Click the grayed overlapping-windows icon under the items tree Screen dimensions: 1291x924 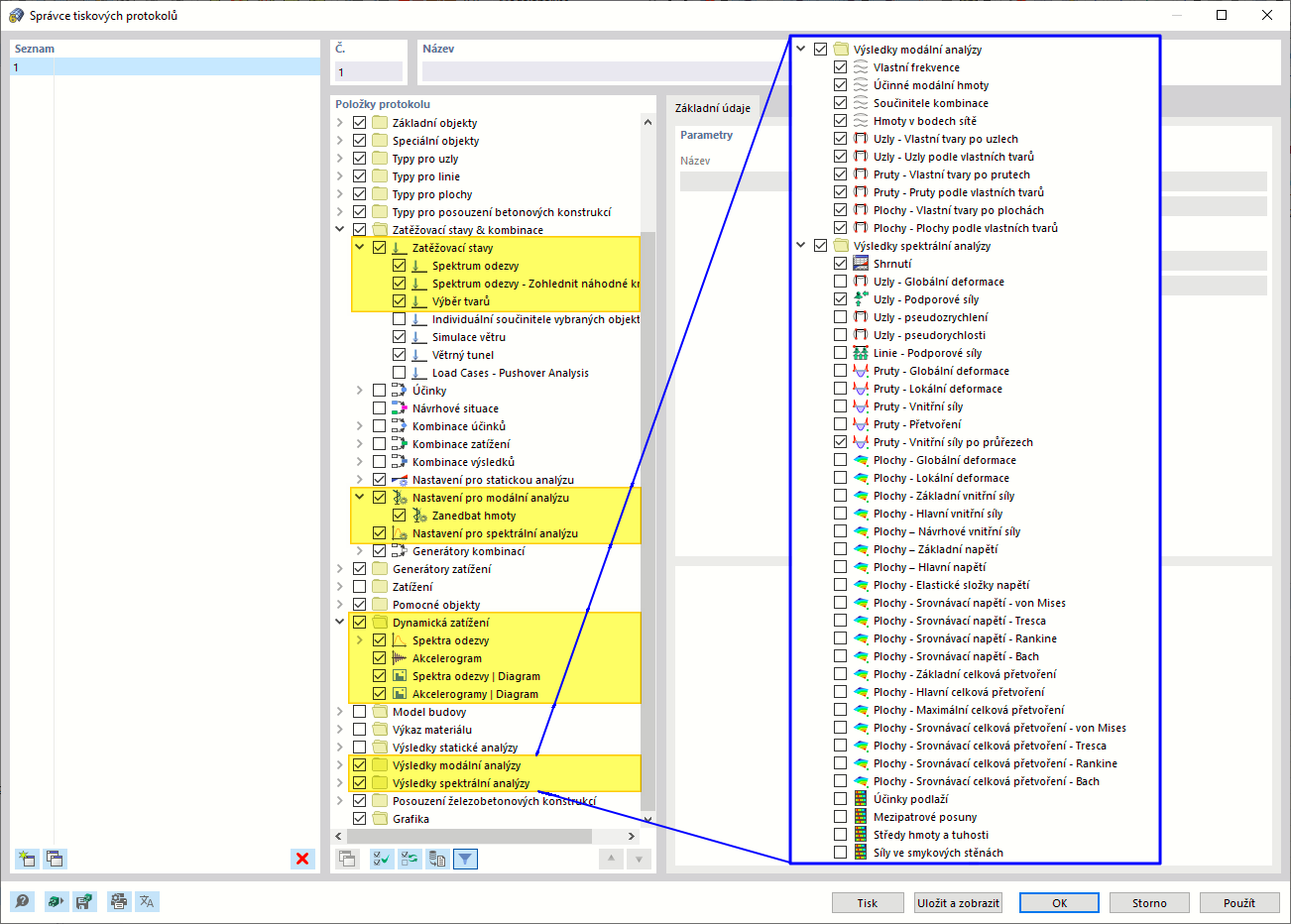347,859
